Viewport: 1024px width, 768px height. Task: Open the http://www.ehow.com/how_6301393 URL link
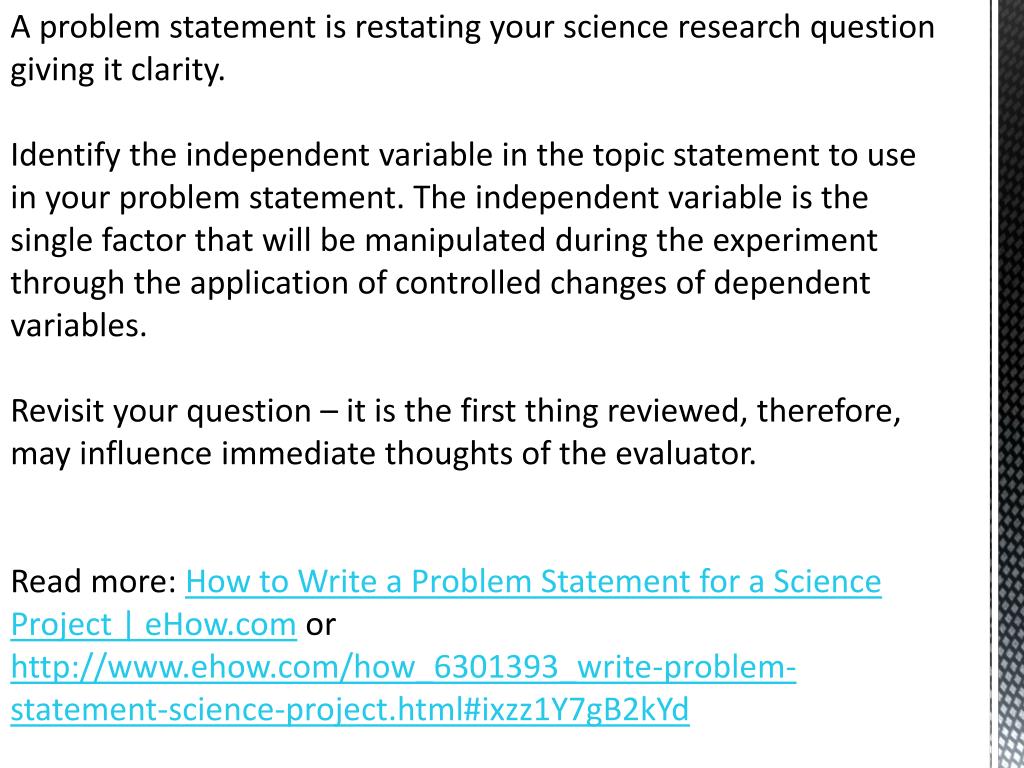pyautogui.click(x=403, y=667)
